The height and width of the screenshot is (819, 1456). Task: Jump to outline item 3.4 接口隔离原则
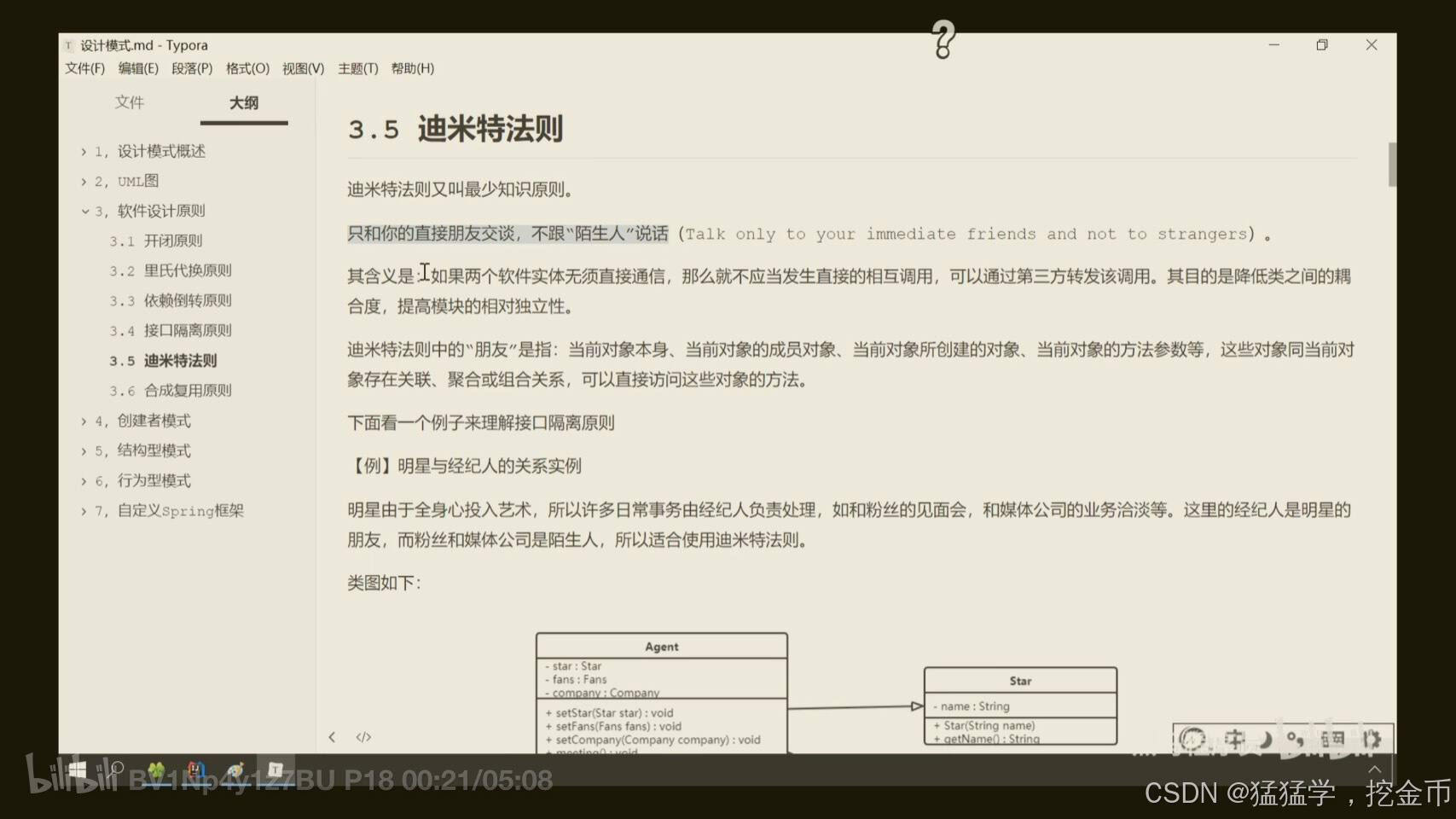[x=170, y=331]
